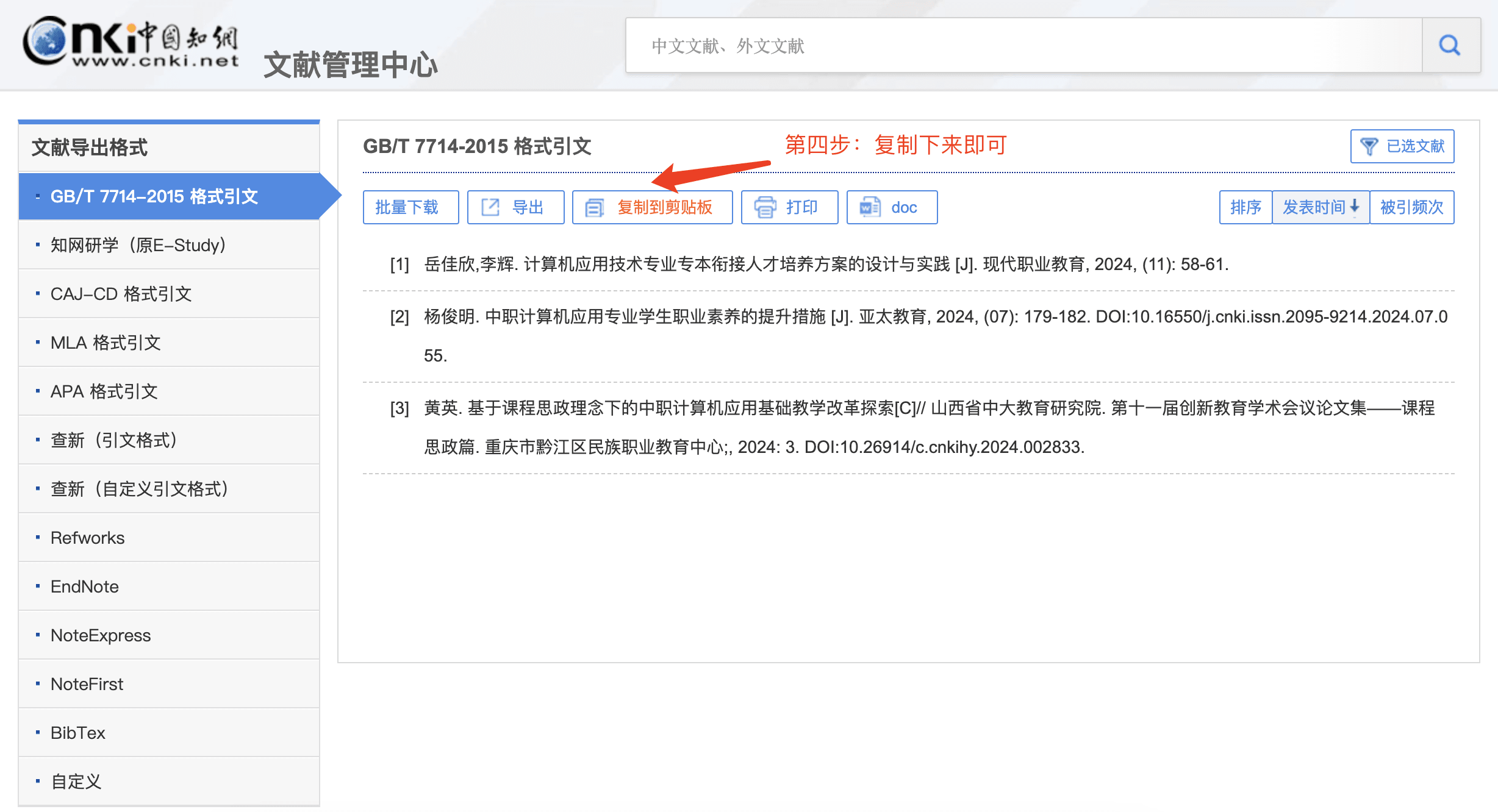The width and height of the screenshot is (1498, 812).
Task: Click the filter funnel icon for 已选文献
Action: (1369, 146)
